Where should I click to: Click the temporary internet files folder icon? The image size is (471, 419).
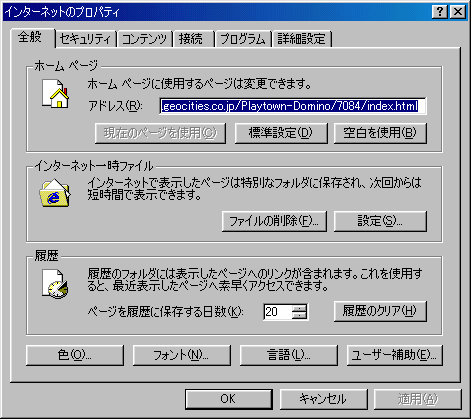pos(55,193)
